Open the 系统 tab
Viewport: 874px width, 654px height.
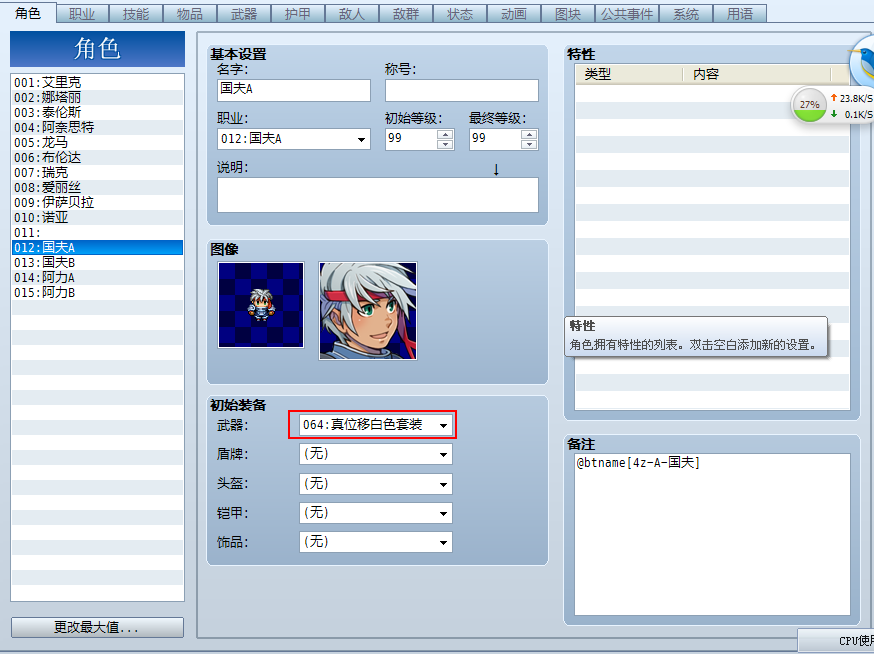pos(686,14)
